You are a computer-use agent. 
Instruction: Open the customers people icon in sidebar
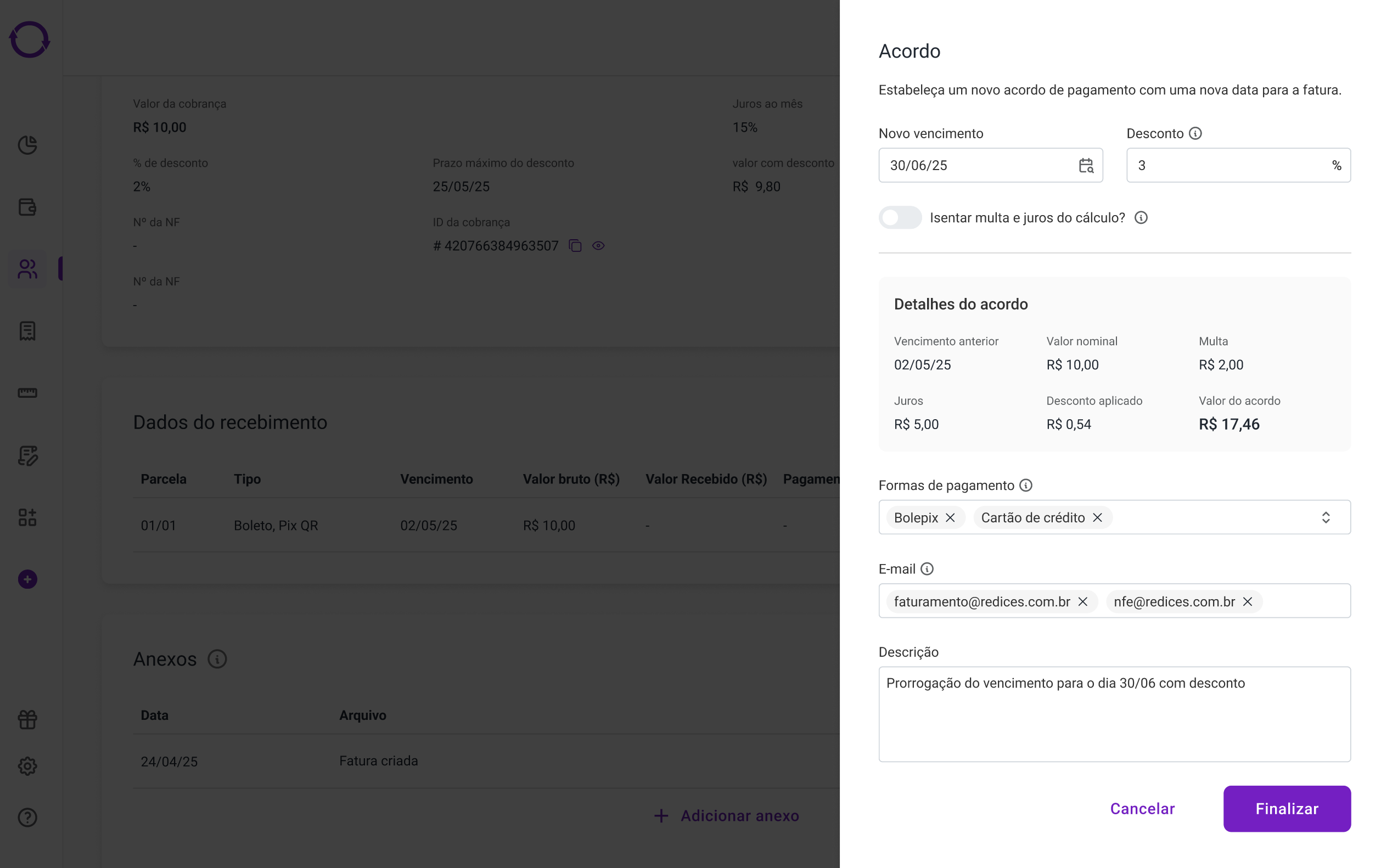(27, 269)
